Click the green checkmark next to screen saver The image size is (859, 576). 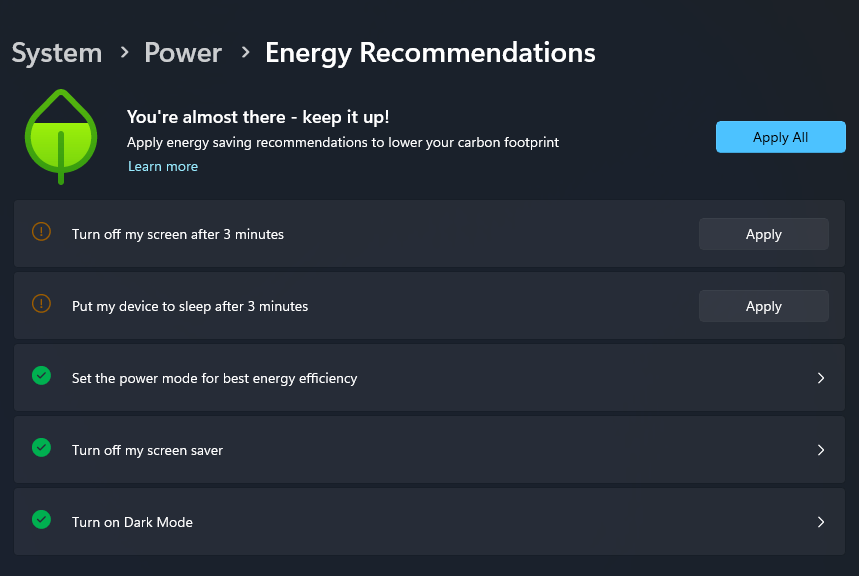(x=41, y=448)
